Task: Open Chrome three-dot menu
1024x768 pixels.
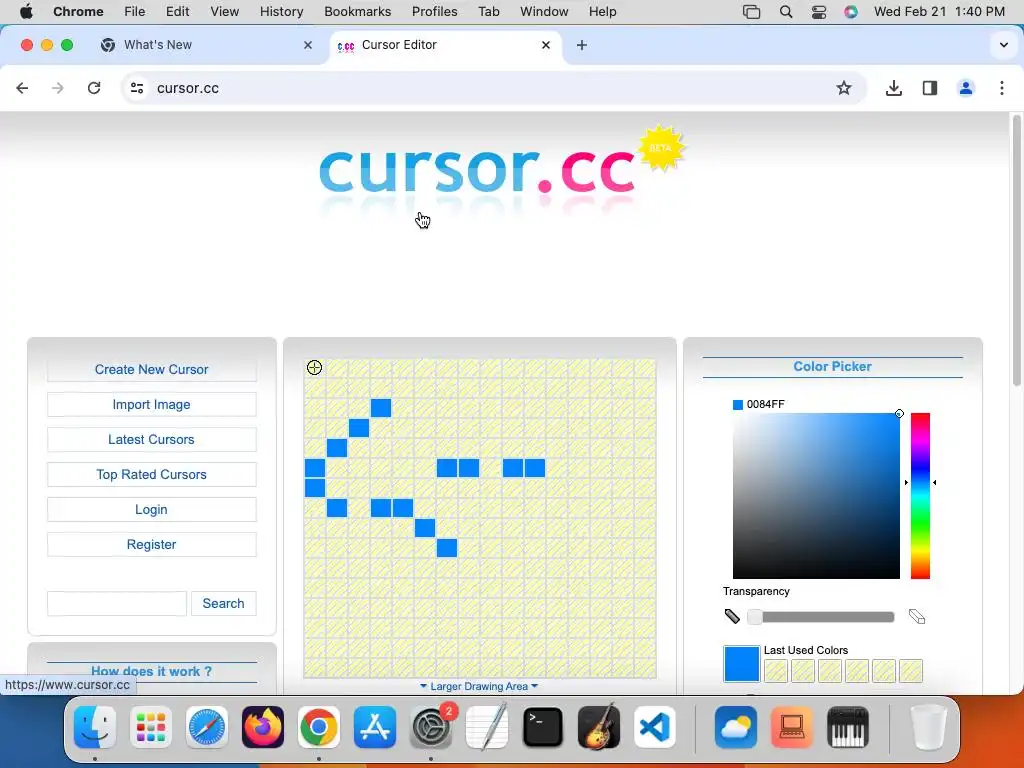Action: tap(1002, 88)
